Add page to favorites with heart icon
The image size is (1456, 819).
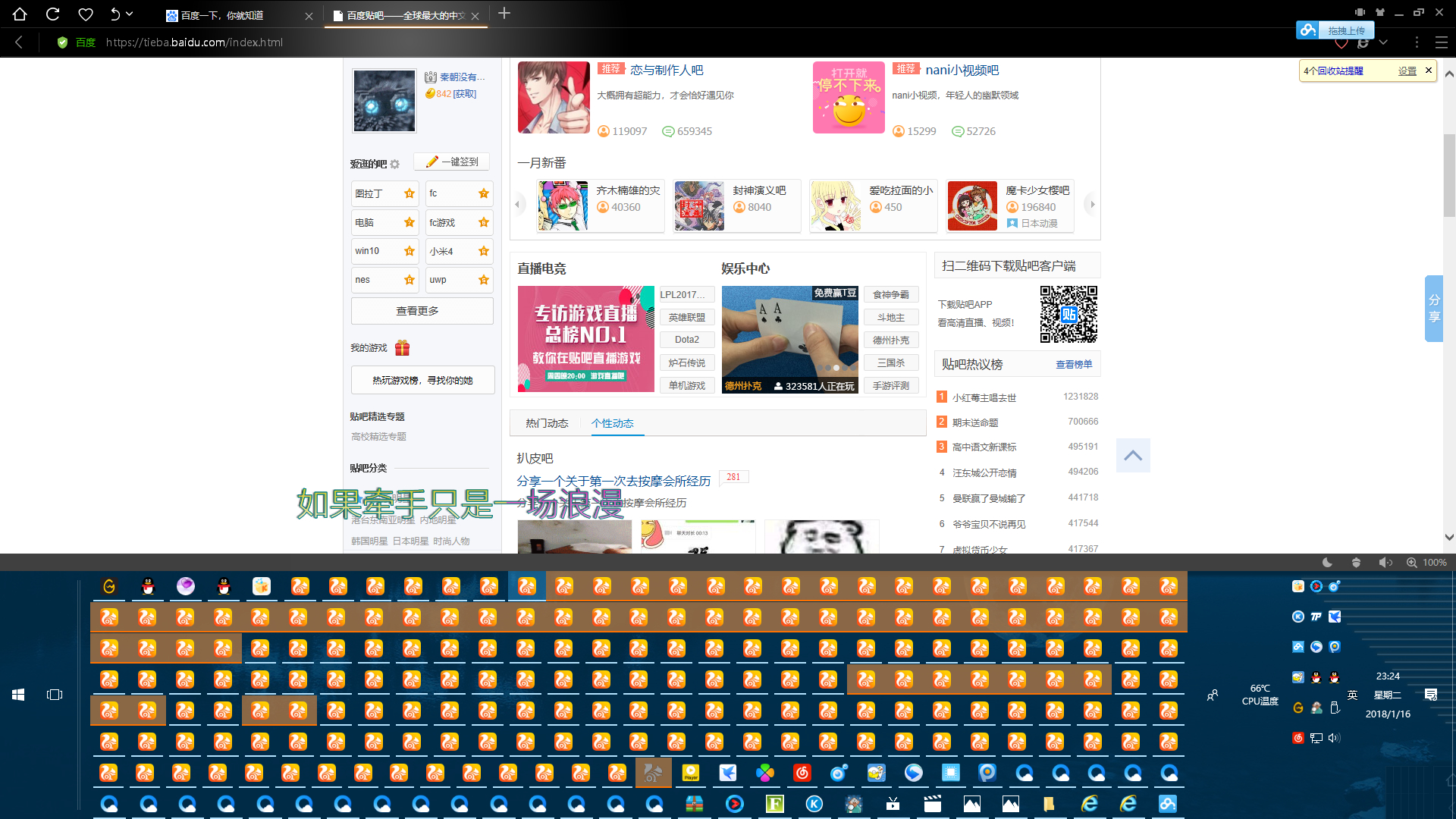coord(86,14)
